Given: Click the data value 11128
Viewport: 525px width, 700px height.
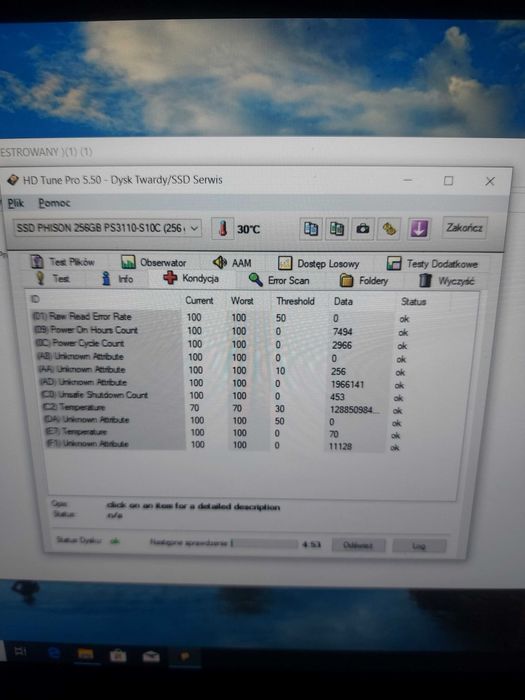Looking at the screenshot, I should [x=340, y=446].
